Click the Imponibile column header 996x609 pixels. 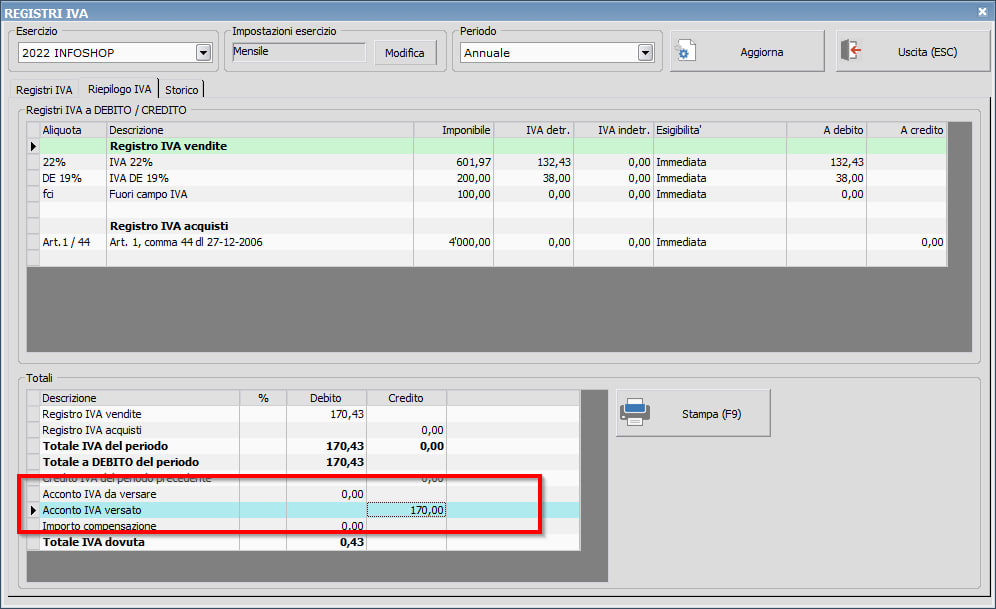coord(454,130)
